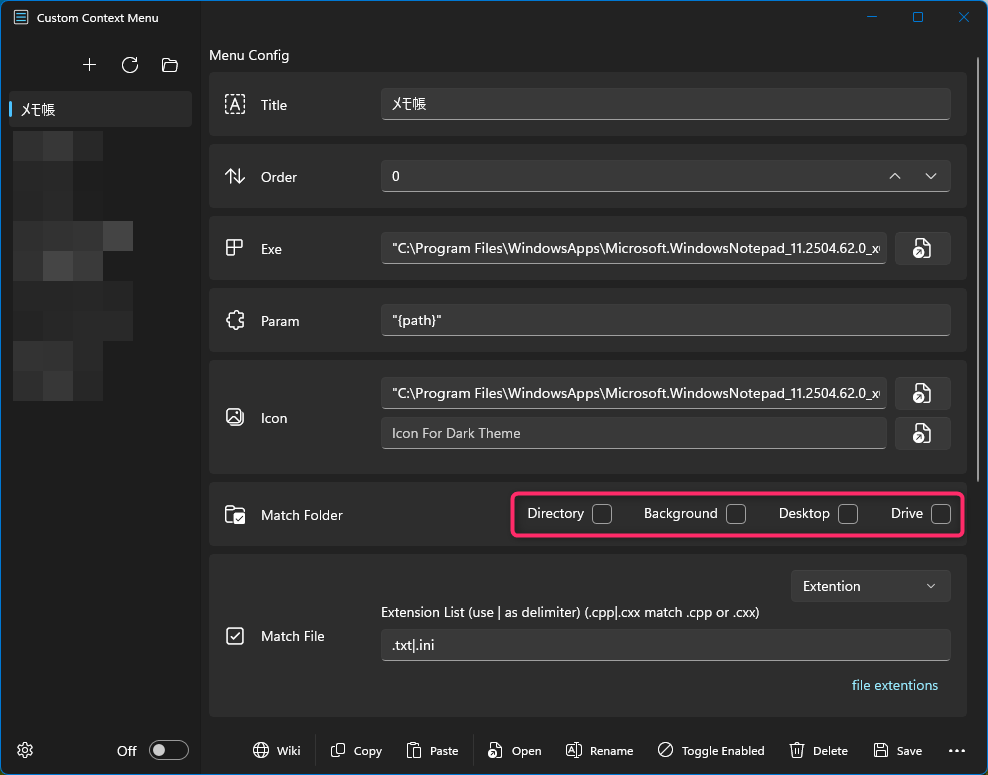The width and height of the screenshot is (988, 775).
Task: Click the Menu Config heading
Action: coord(249,55)
